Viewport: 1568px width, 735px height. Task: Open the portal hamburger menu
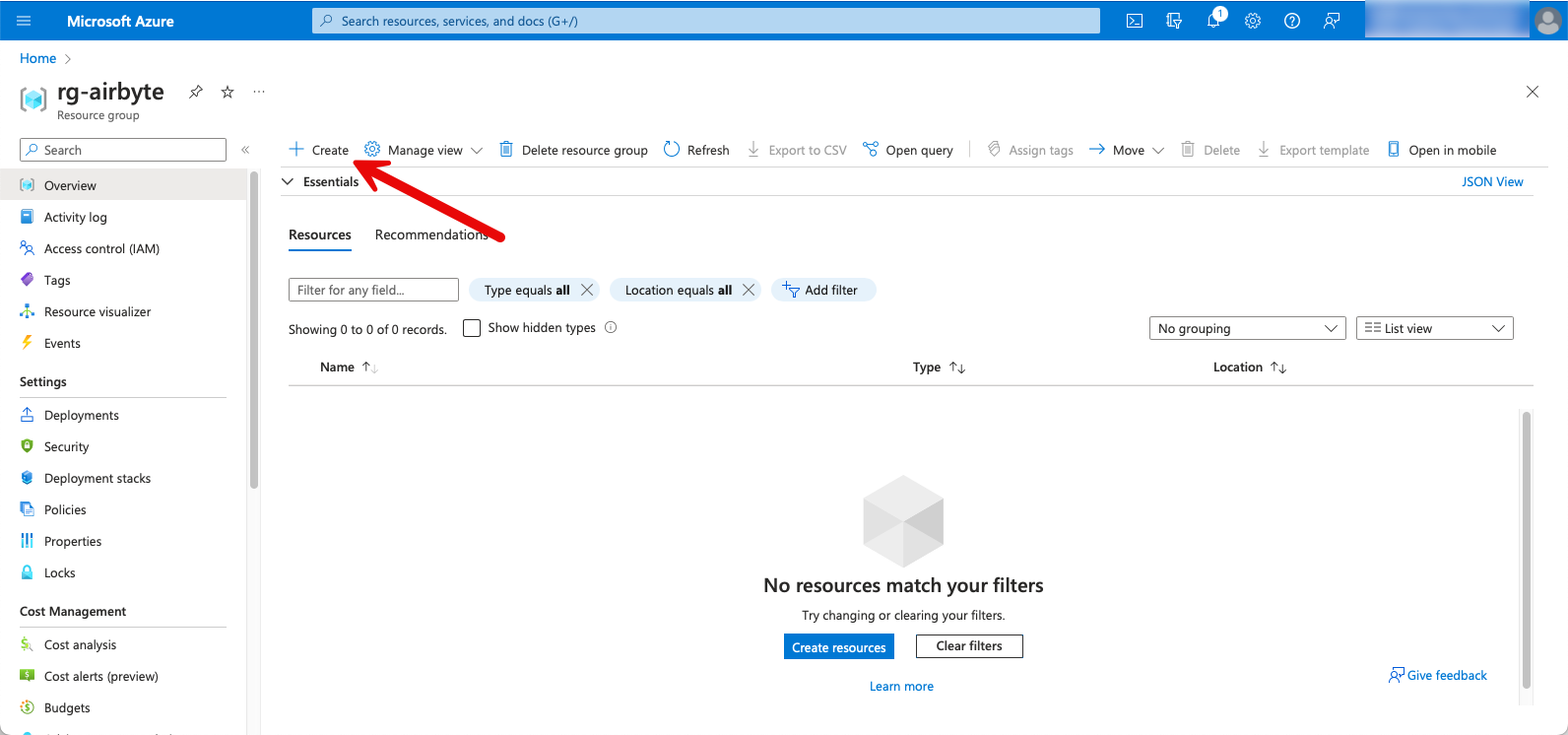24,21
